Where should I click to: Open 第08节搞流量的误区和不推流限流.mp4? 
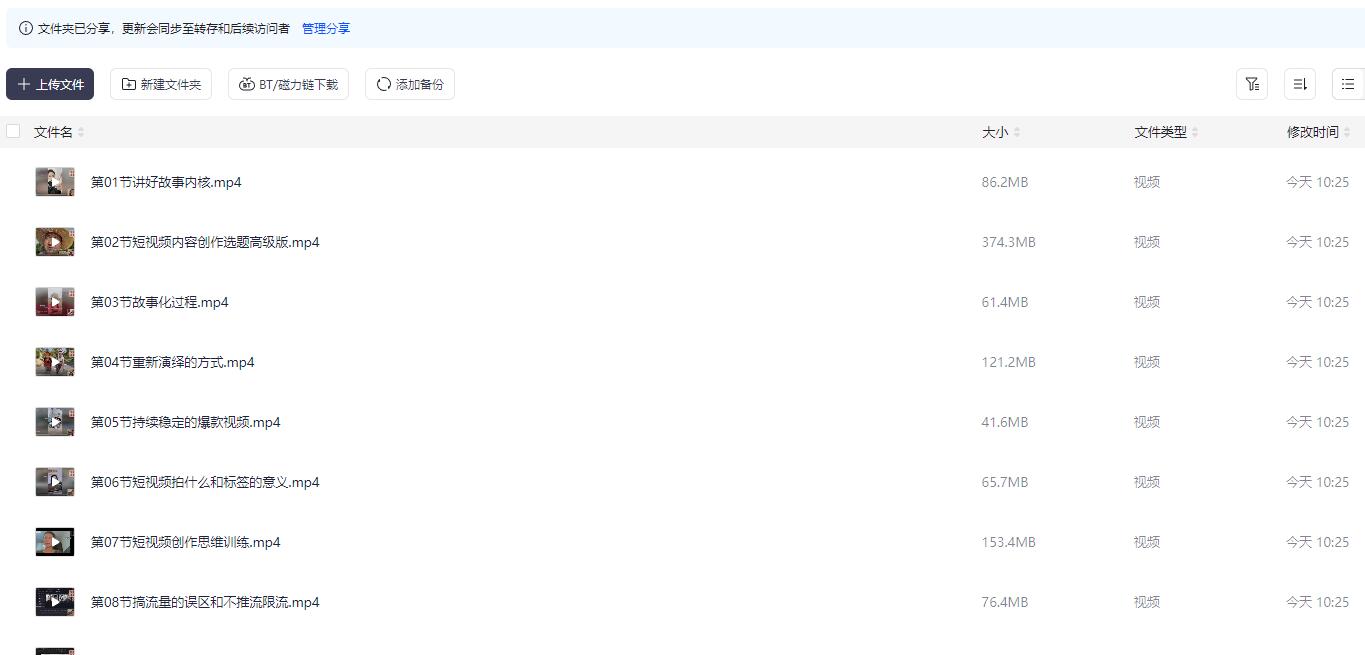[205, 602]
